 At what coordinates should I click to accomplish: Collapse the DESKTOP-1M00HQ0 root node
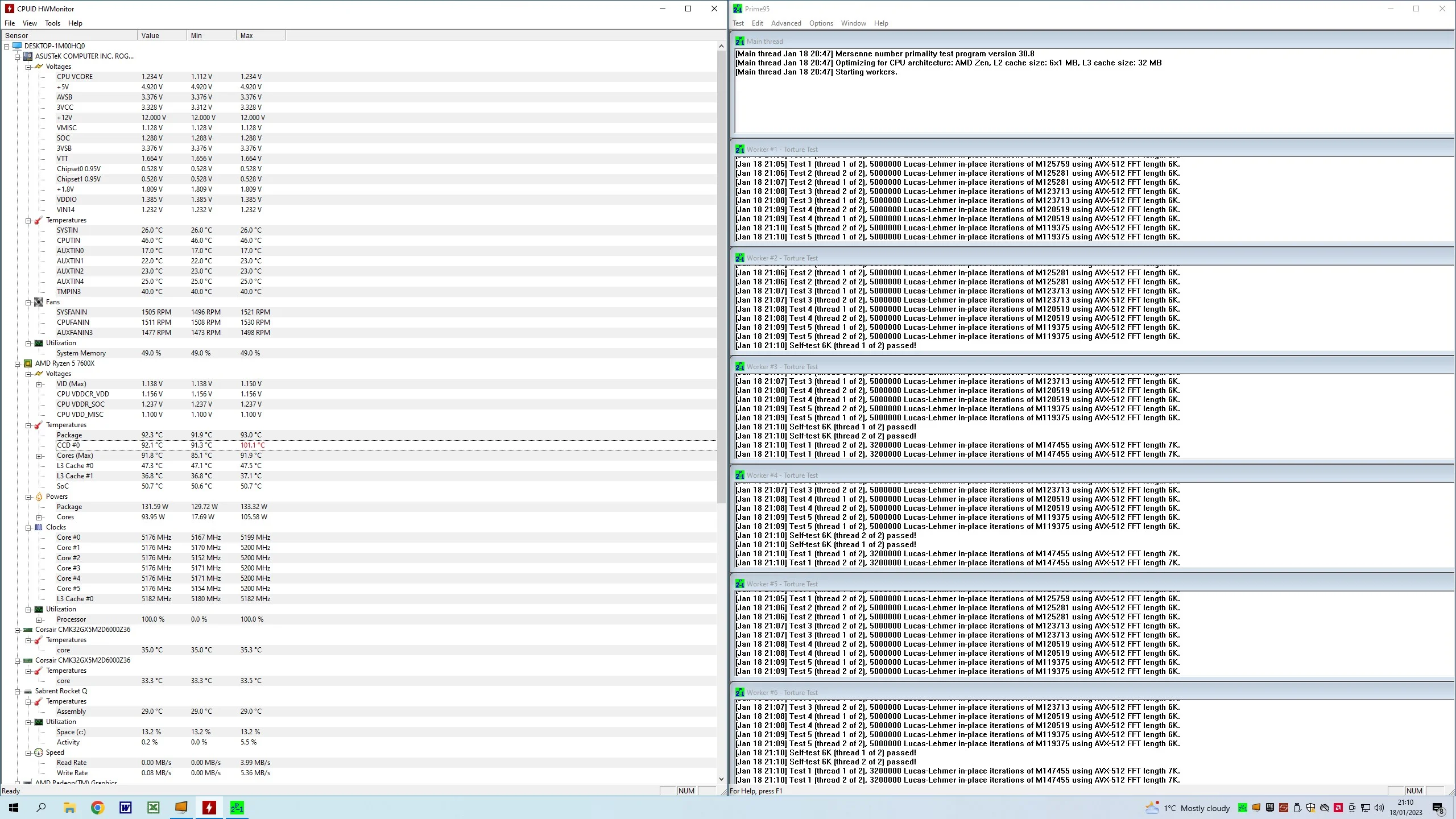[7, 46]
